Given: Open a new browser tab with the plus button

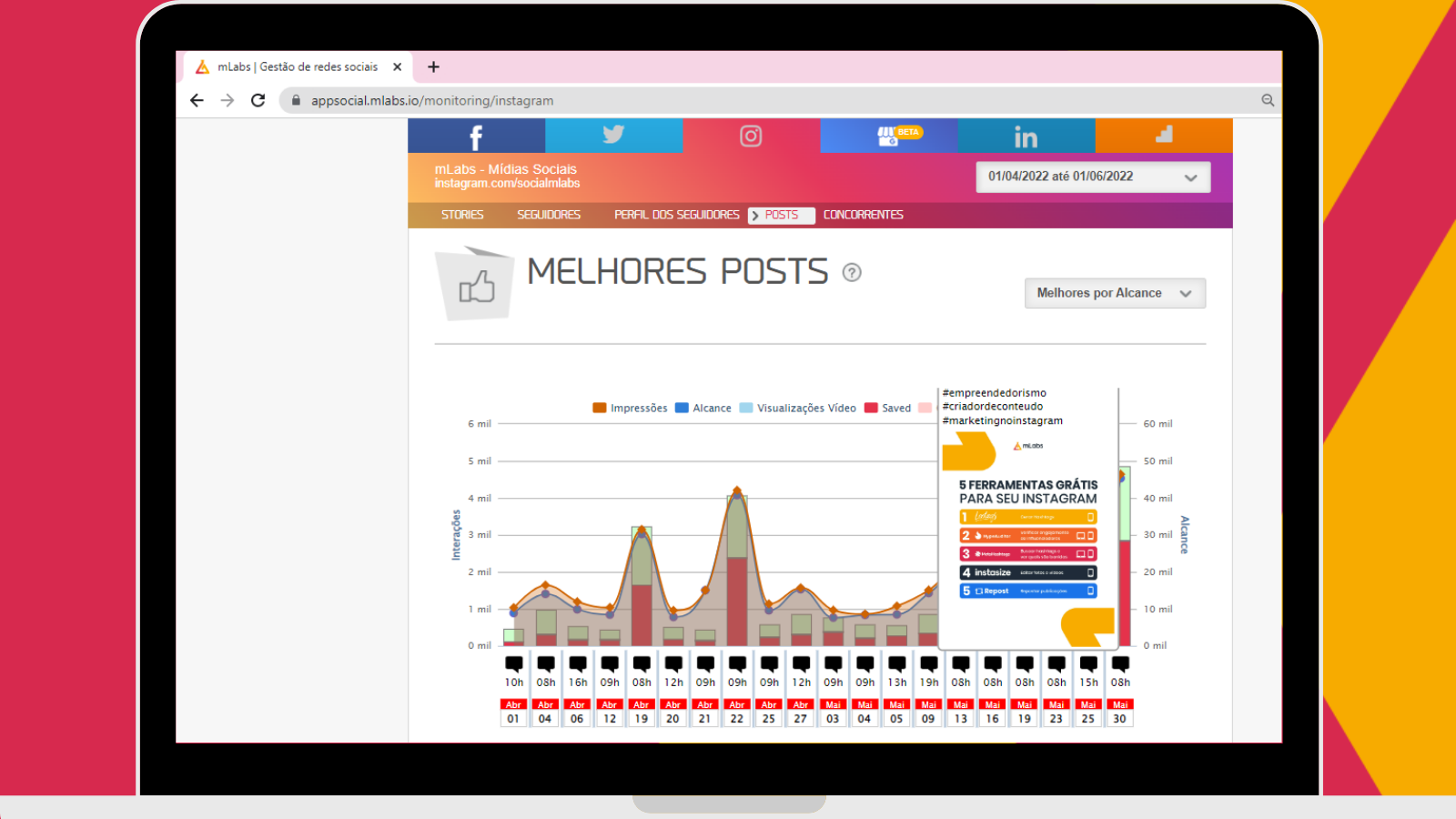Looking at the screenshot, I should [433, 66].
